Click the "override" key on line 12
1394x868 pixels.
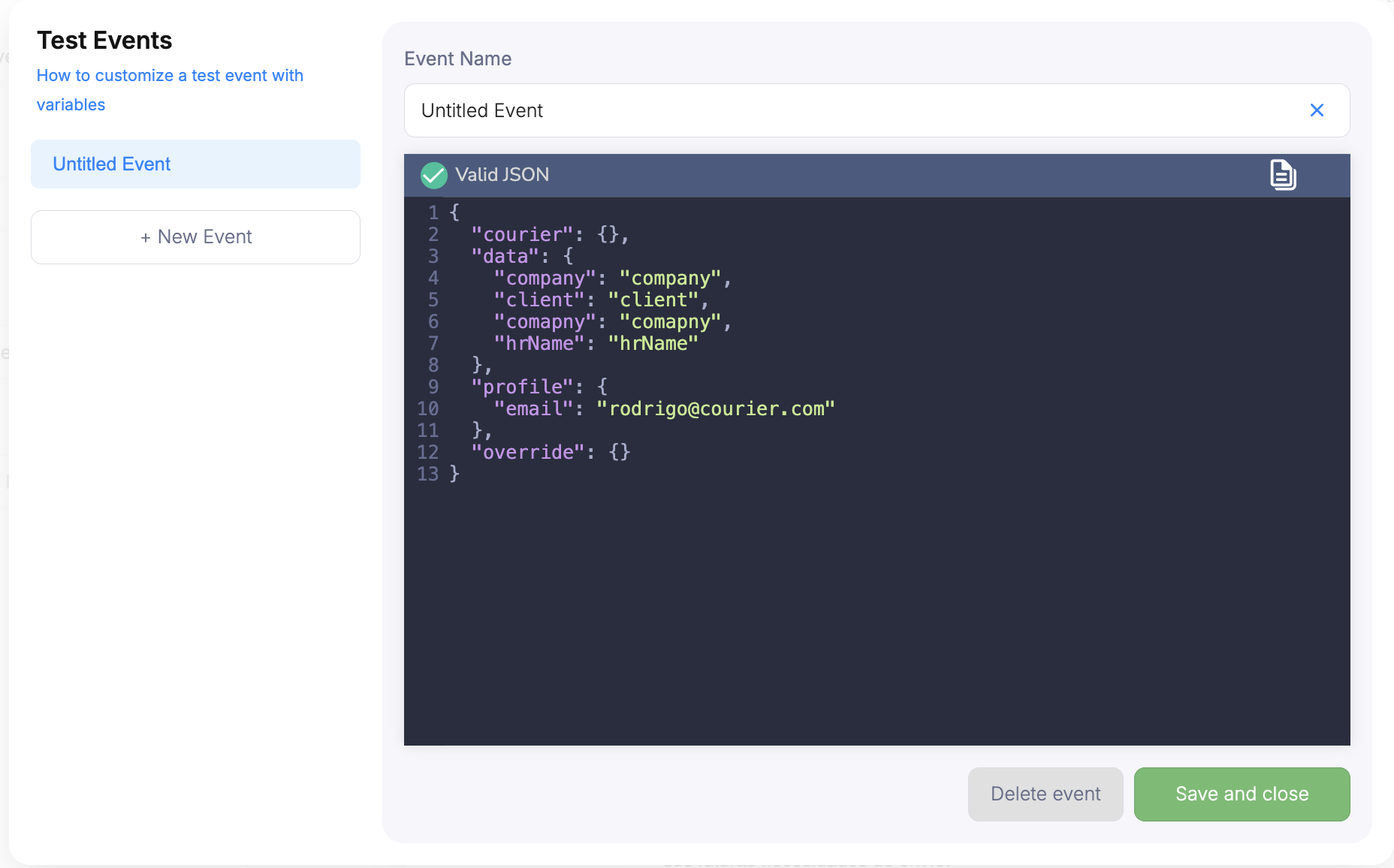click(527, 453)
